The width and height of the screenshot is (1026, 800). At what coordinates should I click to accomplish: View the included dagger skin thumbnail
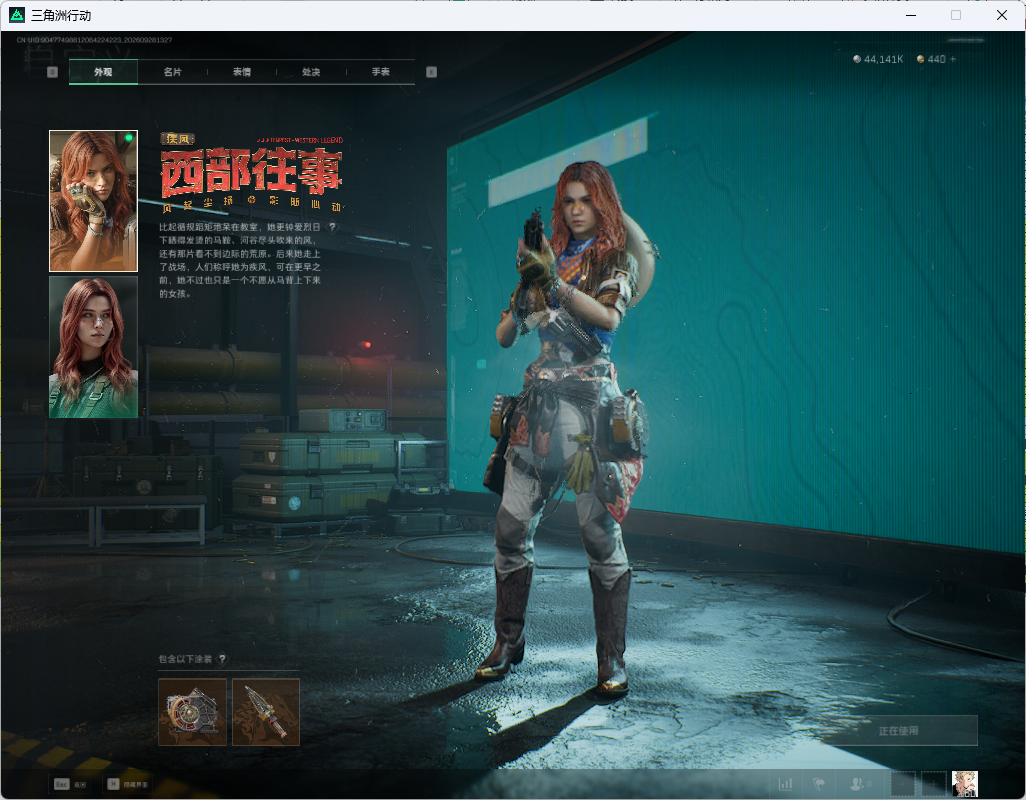coord(266,712)
